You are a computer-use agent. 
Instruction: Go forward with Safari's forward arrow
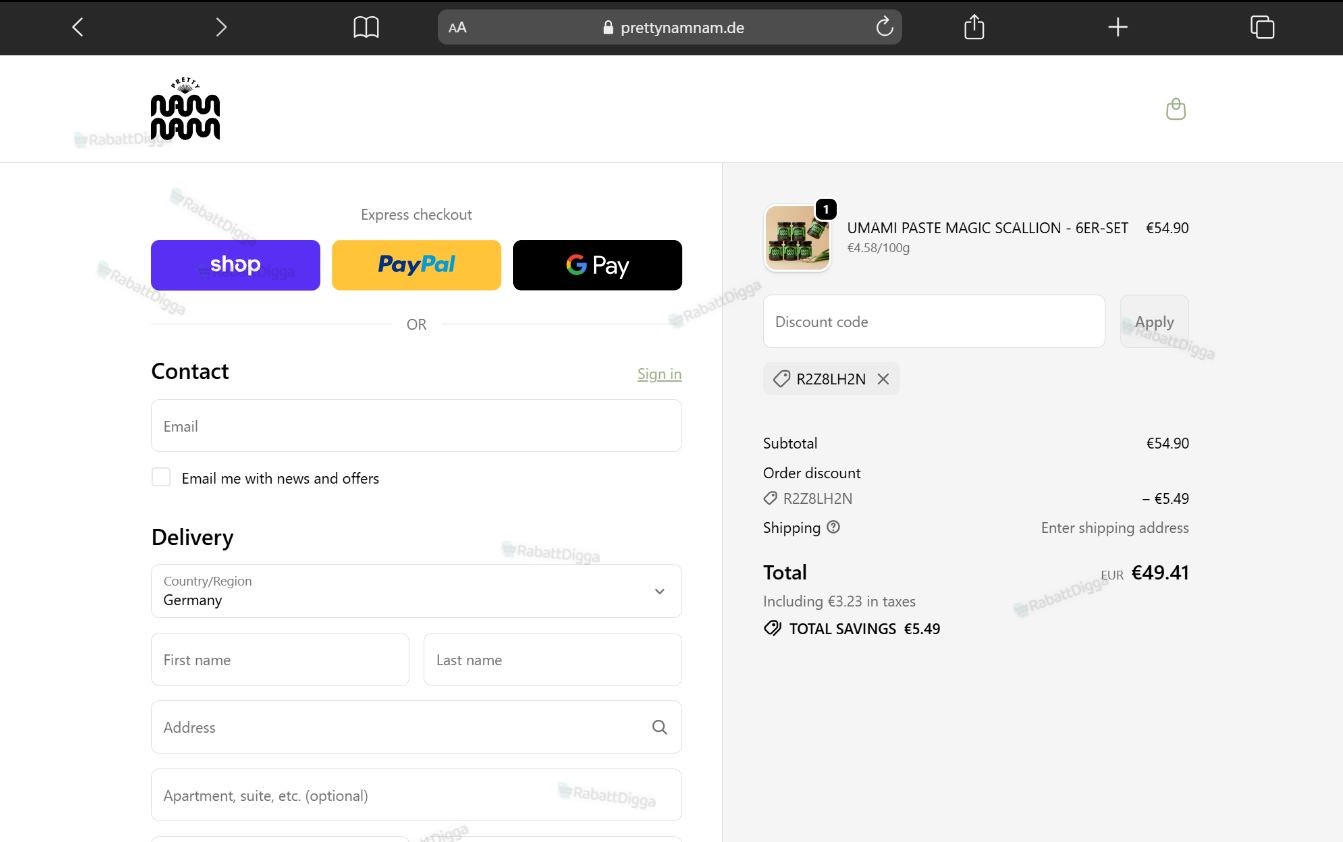pos(221,27)
